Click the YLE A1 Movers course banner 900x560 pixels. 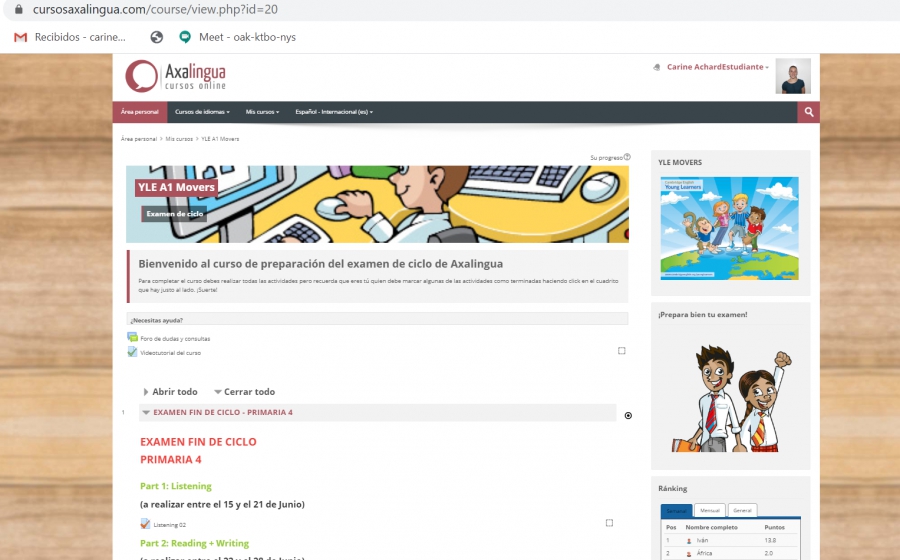point(377,204)
